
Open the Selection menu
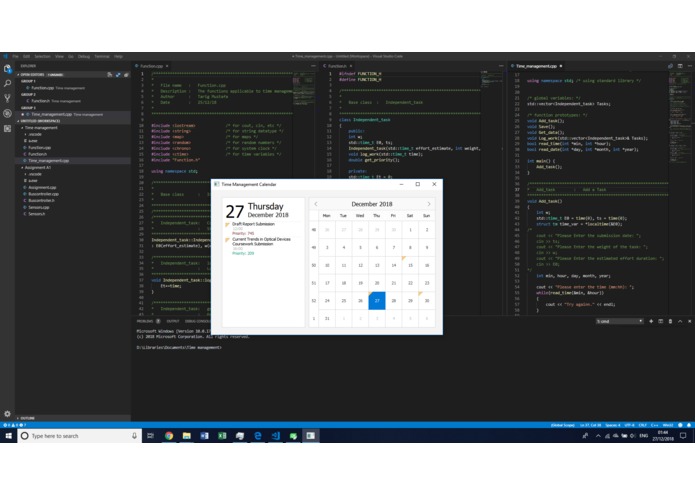pos(42,56)
